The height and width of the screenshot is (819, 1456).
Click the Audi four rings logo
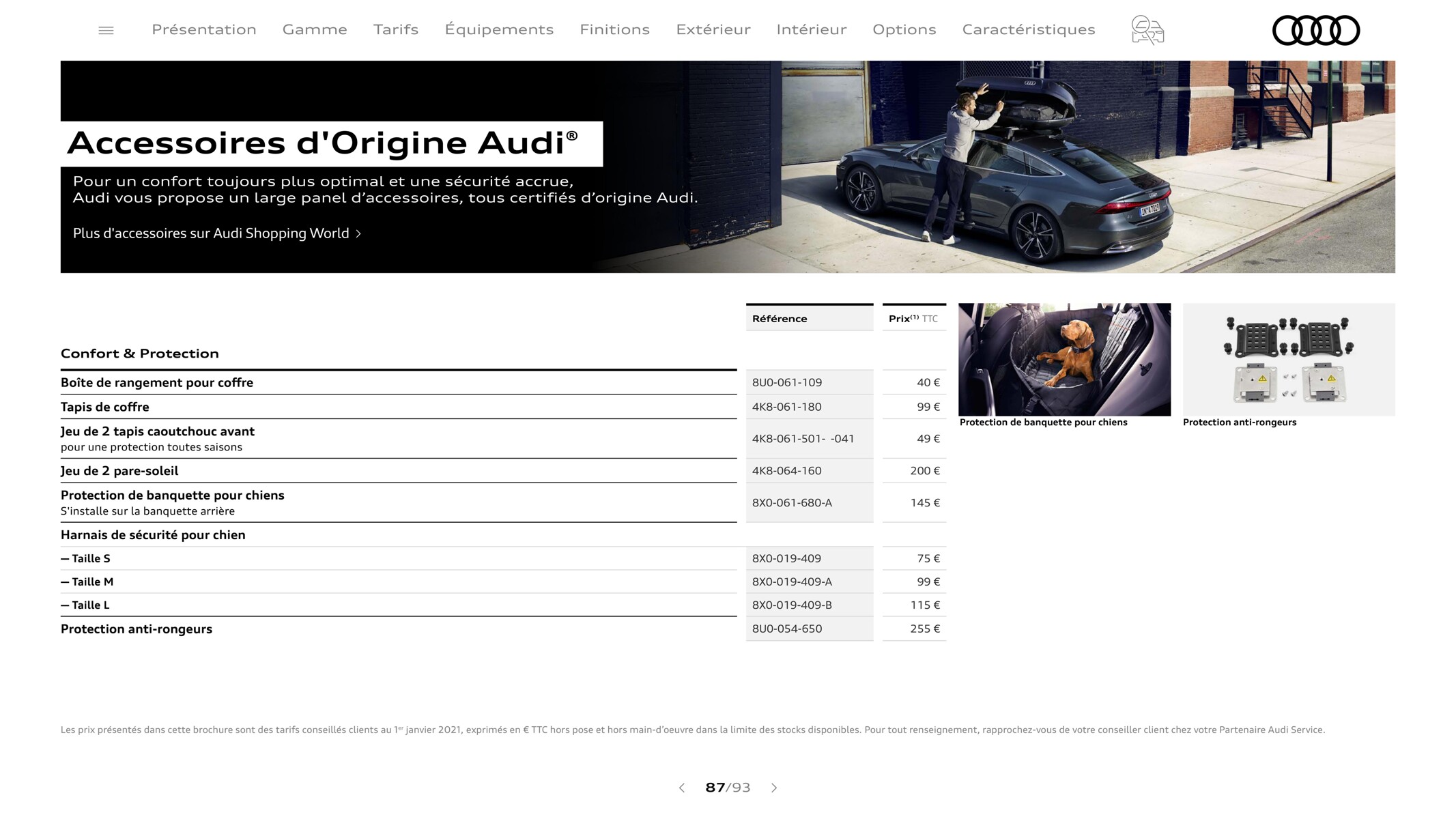[1316, 30]
